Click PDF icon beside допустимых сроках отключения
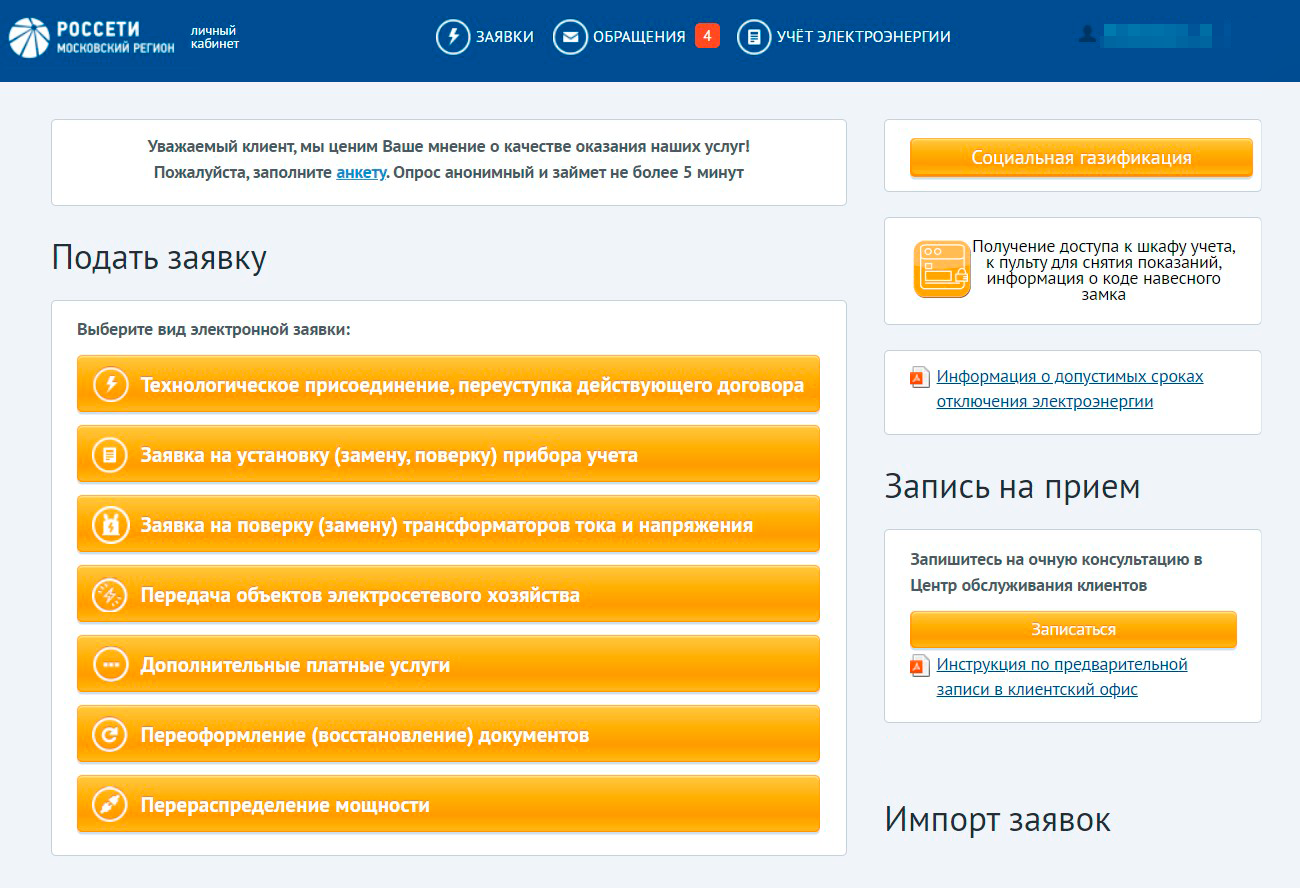The height and width of the screenshot is (888, 1300). coord(920,378)
